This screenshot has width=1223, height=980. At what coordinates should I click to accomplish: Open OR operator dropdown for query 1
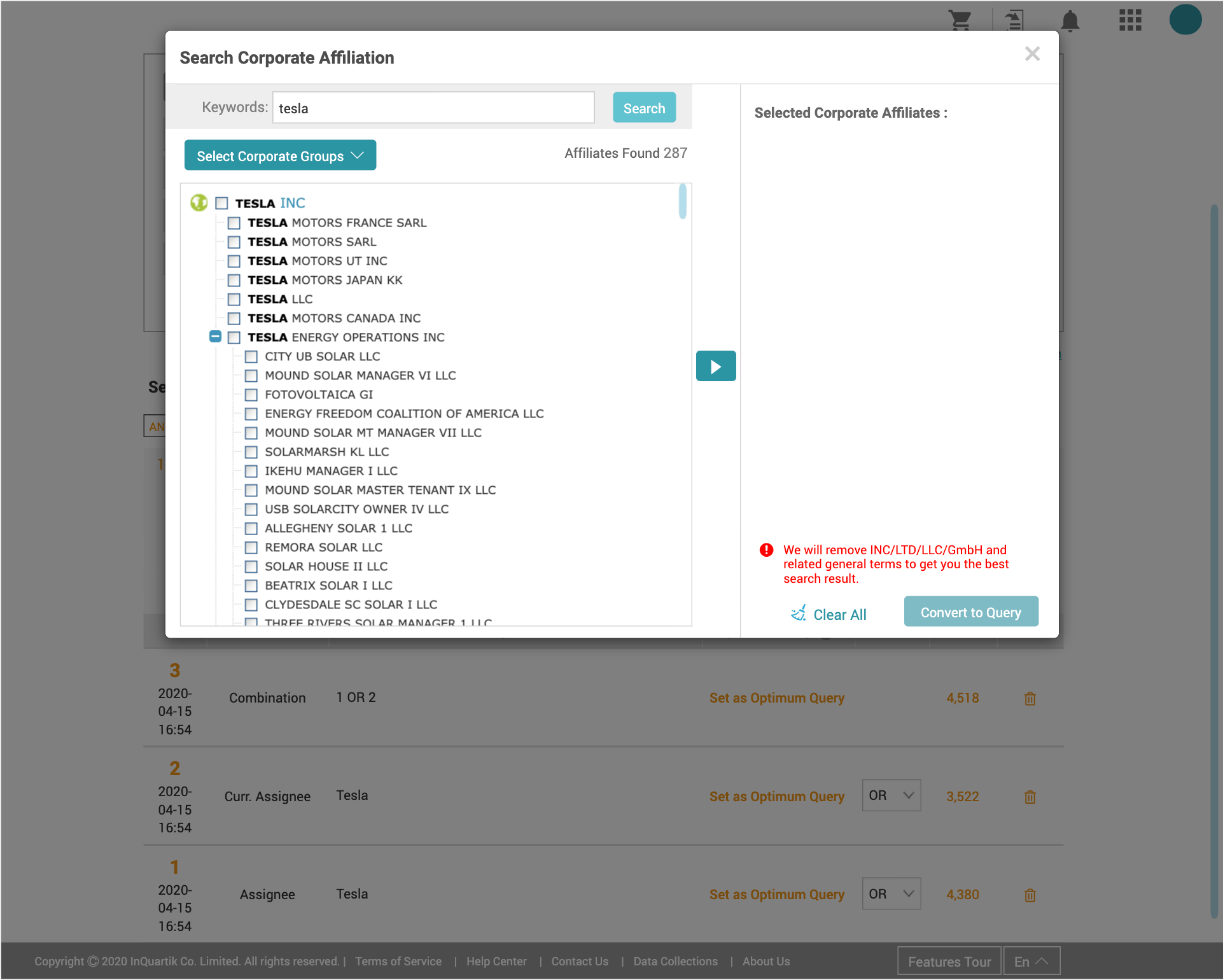tap(891, 894)
